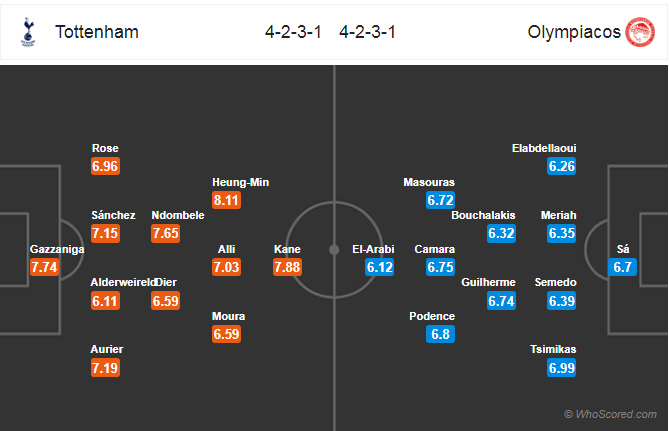Image resolution: width=669 pixels, height=431 pixels.
Task: Click Sá's 6.7 rating badge
Action: click(x=622, y=267)
